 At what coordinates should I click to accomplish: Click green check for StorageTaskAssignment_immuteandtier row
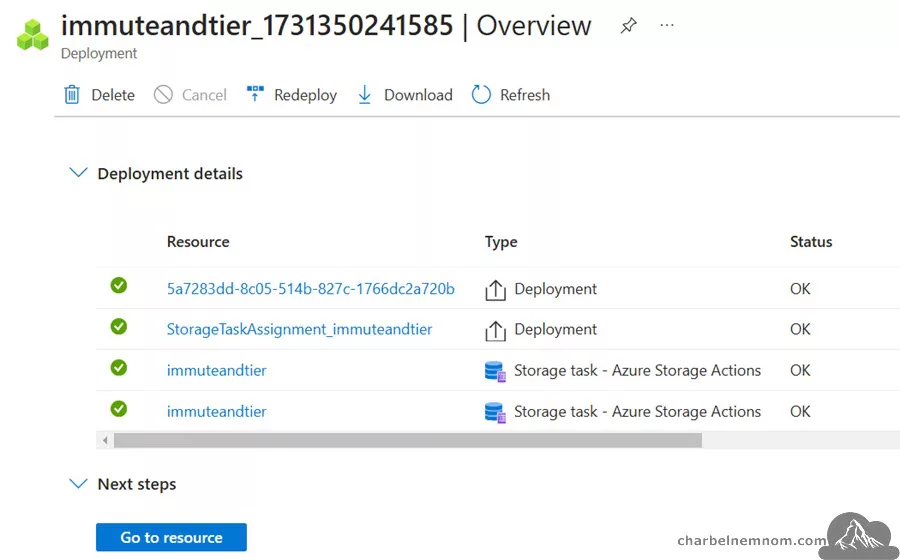coord(119,326)
